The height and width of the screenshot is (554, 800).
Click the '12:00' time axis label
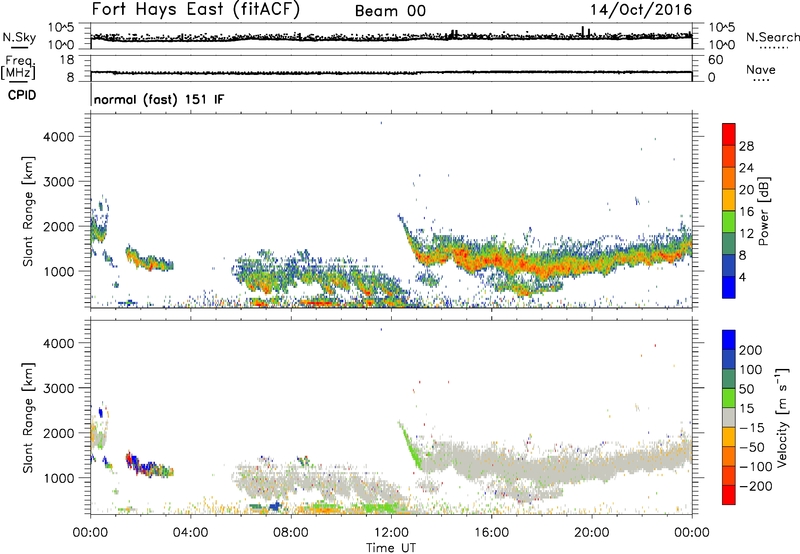391,533
